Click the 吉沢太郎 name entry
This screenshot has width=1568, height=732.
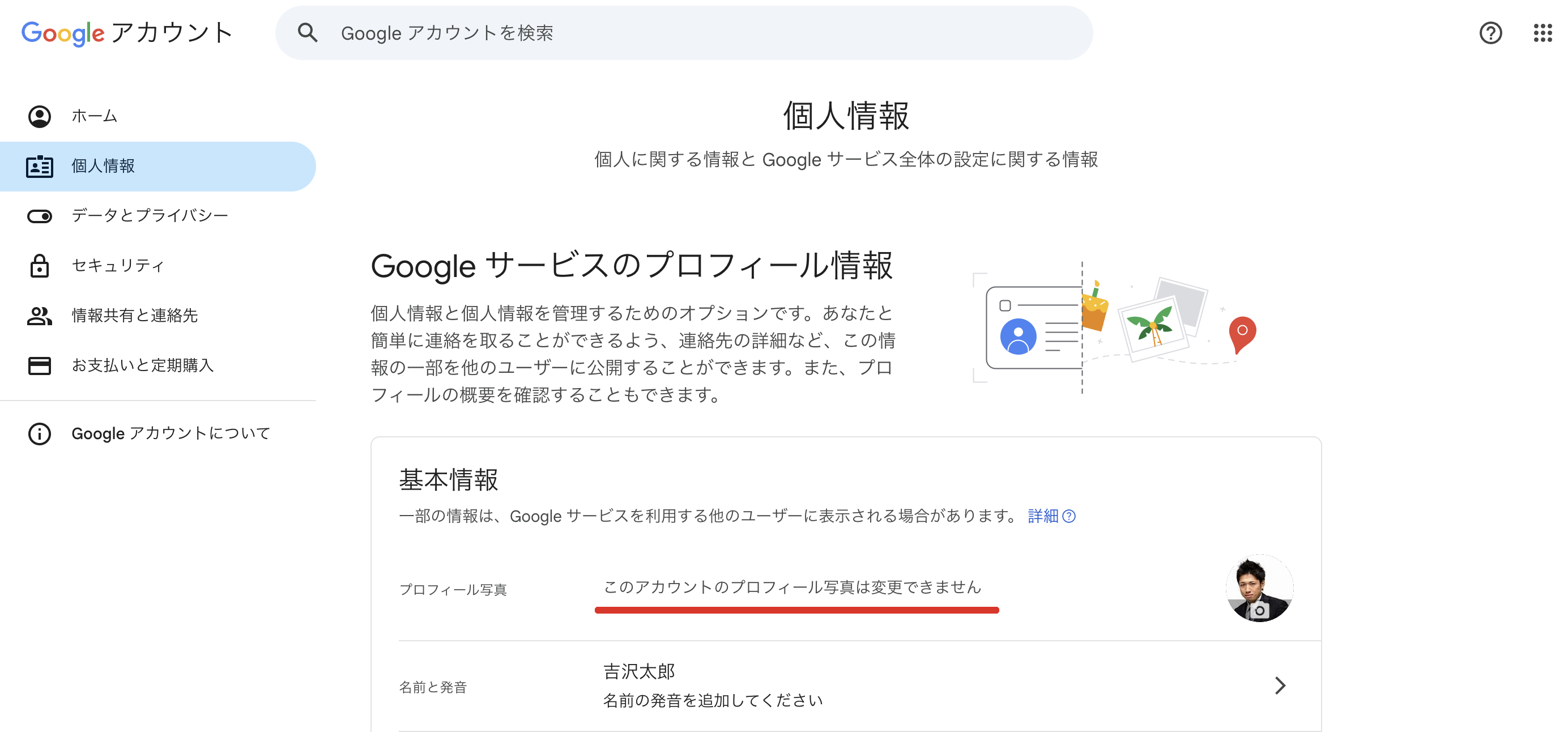[639, 672]
